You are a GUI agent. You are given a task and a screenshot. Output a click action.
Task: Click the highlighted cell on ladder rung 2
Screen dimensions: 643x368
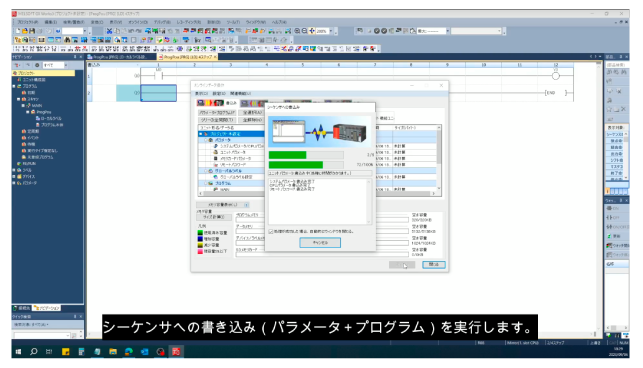point(159,93)
